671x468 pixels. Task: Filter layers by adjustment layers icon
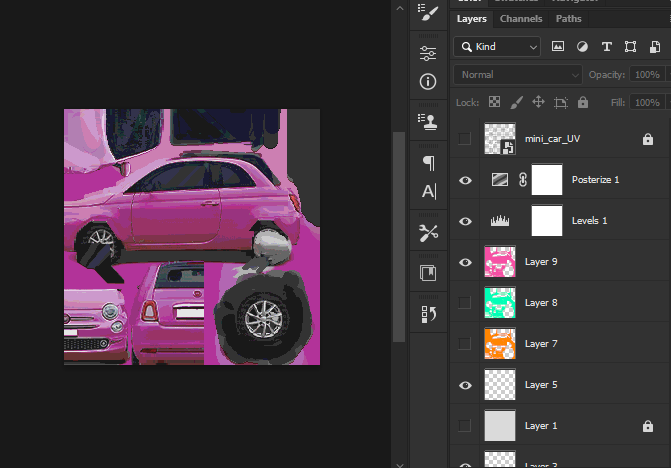(x=582, y=46)
